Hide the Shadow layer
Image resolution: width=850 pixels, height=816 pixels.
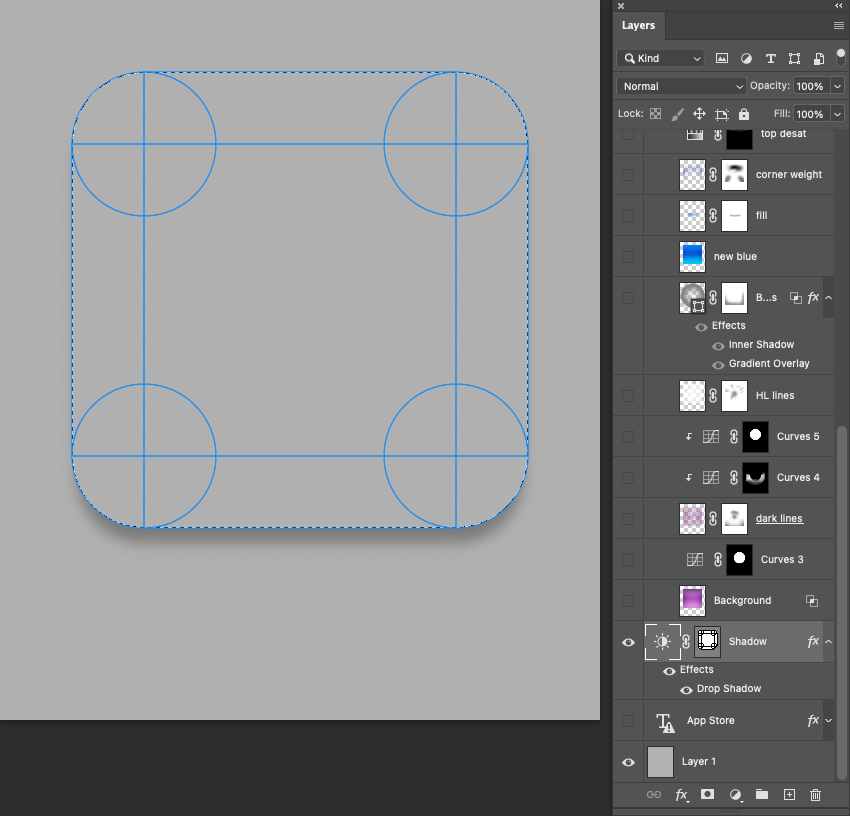628,642
